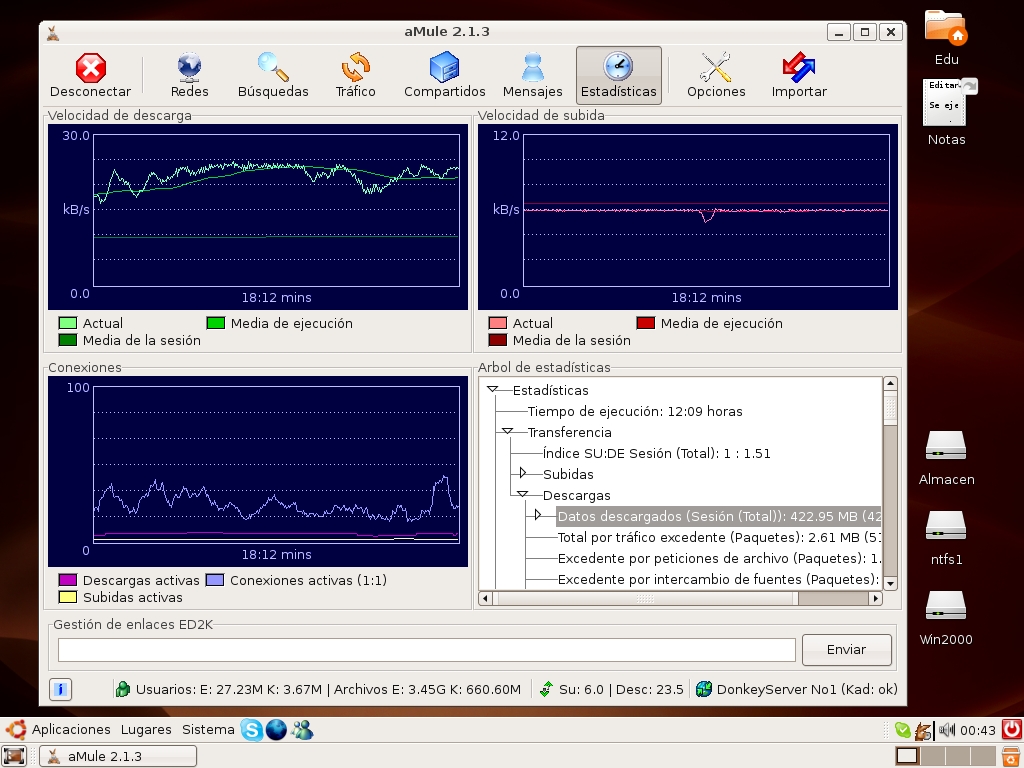
Task: Click the Subidas activas color swatch
Action: click(68, 597)
